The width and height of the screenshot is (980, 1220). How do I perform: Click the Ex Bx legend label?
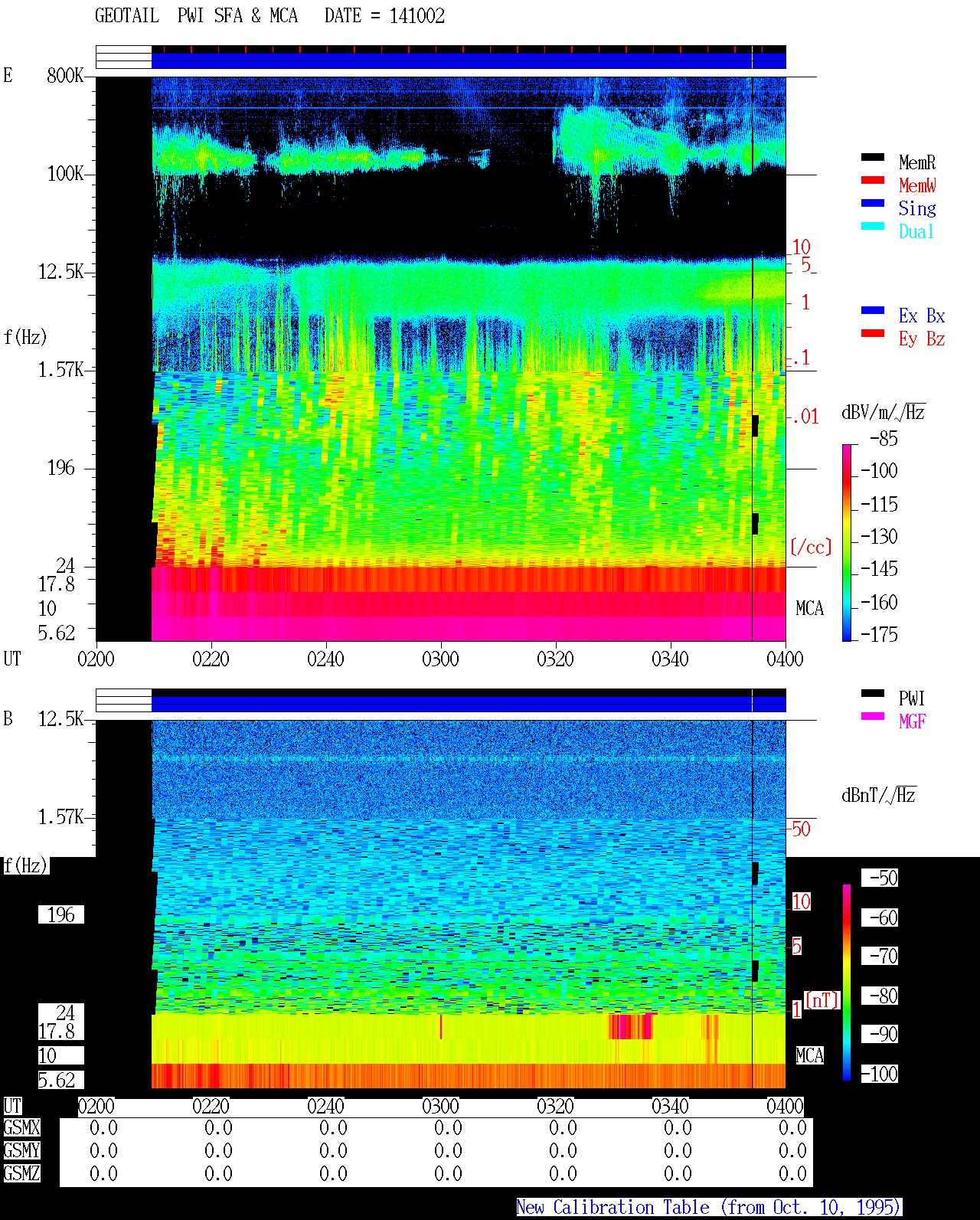[x=922, y=316]
